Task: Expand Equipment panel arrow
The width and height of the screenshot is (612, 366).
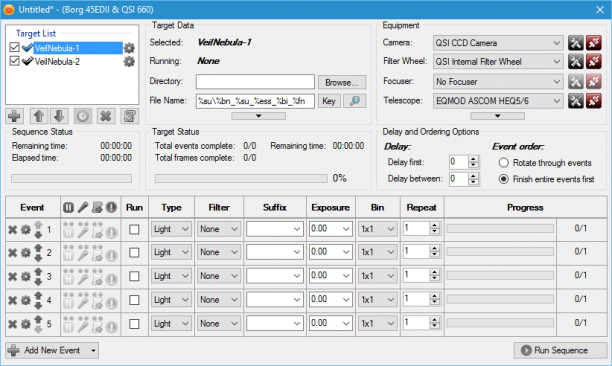Action: [497, 116]
